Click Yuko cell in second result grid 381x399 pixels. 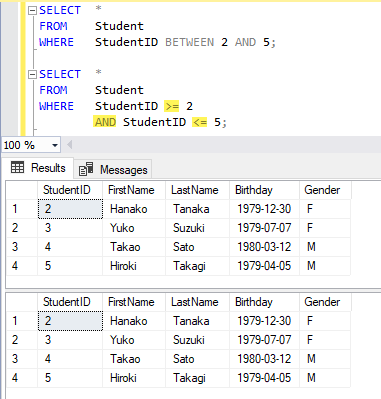pyautogui.click(x=134, y=340)
